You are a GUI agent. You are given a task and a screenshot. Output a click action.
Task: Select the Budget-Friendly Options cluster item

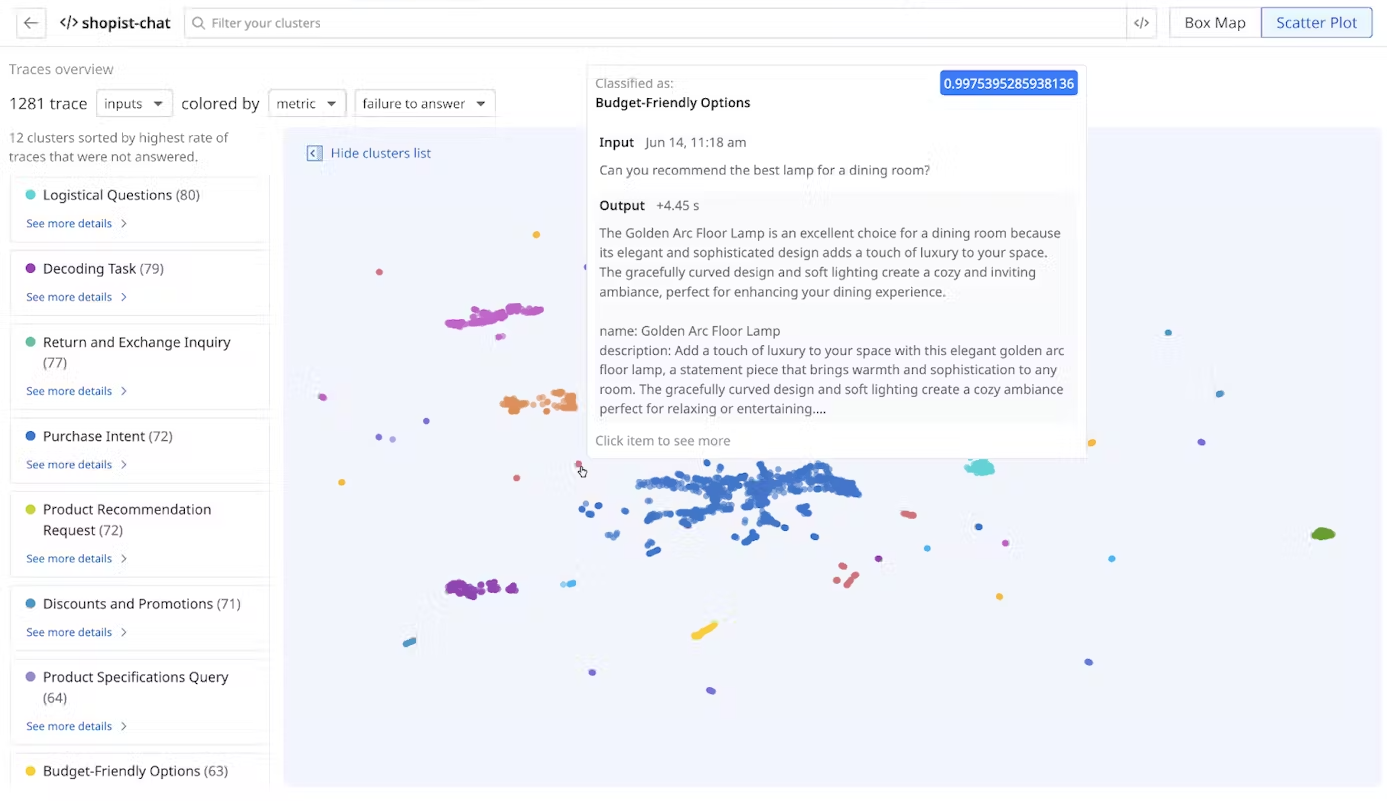pyautogui.click(x=135, y=771)
